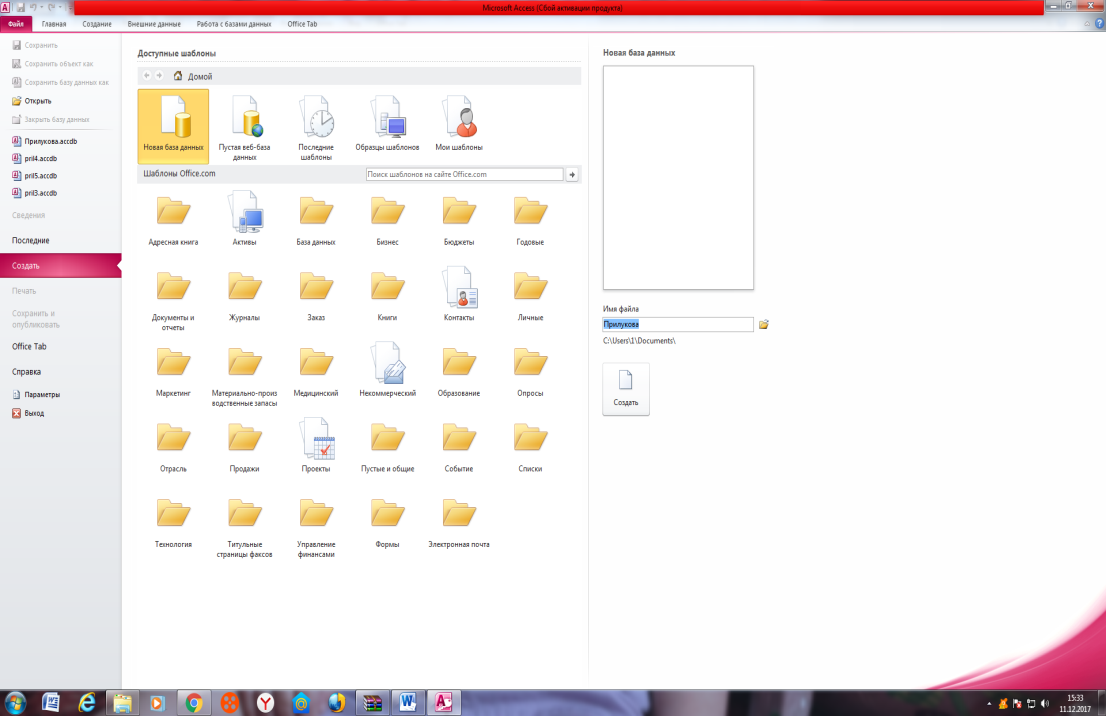This screenshot has height=716, width=1106.
Task: Launch Google Chrome from the taskbar
Action: tap(194, 703)
